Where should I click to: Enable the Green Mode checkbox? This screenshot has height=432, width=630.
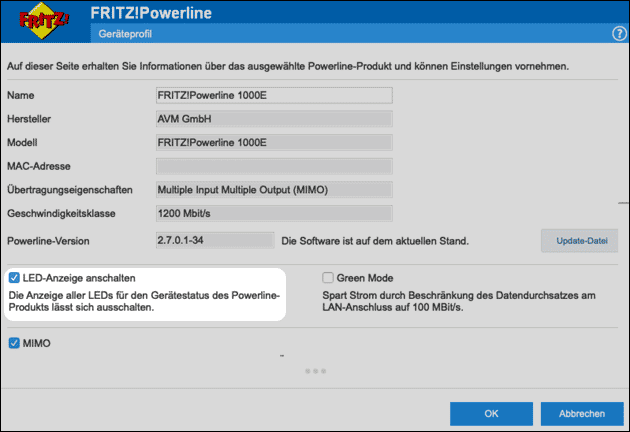tap(328, 278)
